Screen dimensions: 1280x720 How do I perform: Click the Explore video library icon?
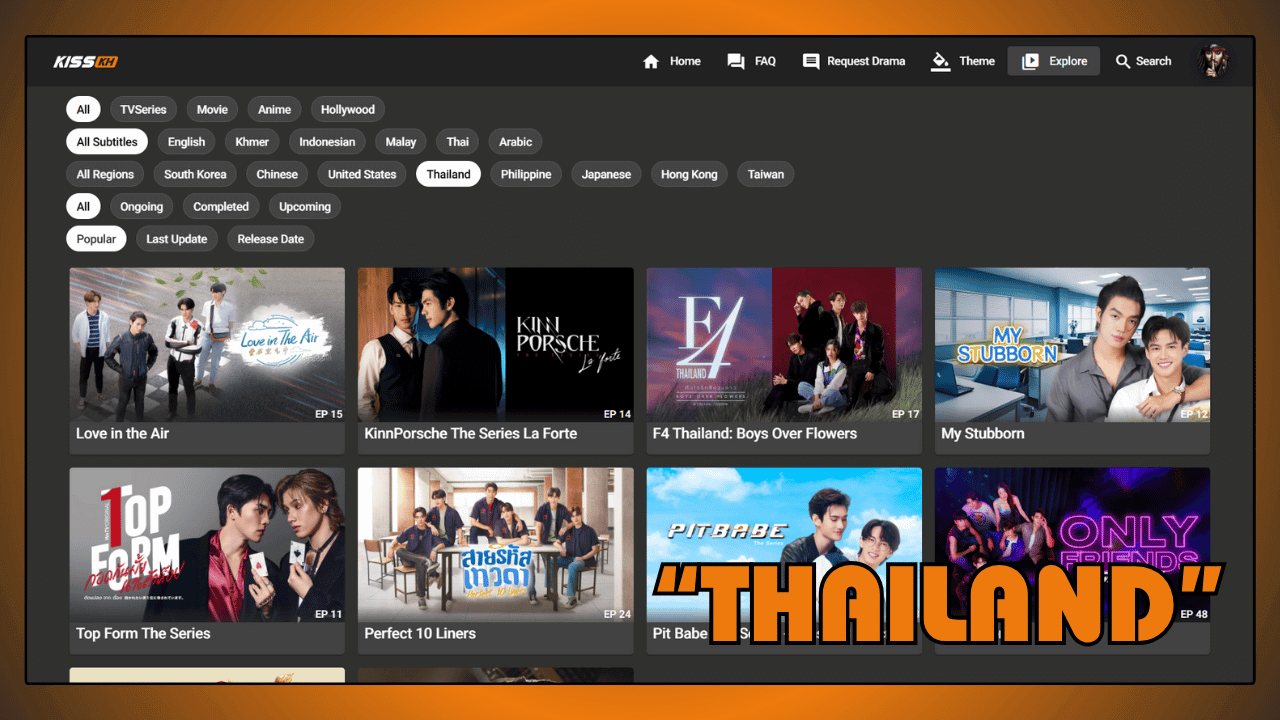1030,62
